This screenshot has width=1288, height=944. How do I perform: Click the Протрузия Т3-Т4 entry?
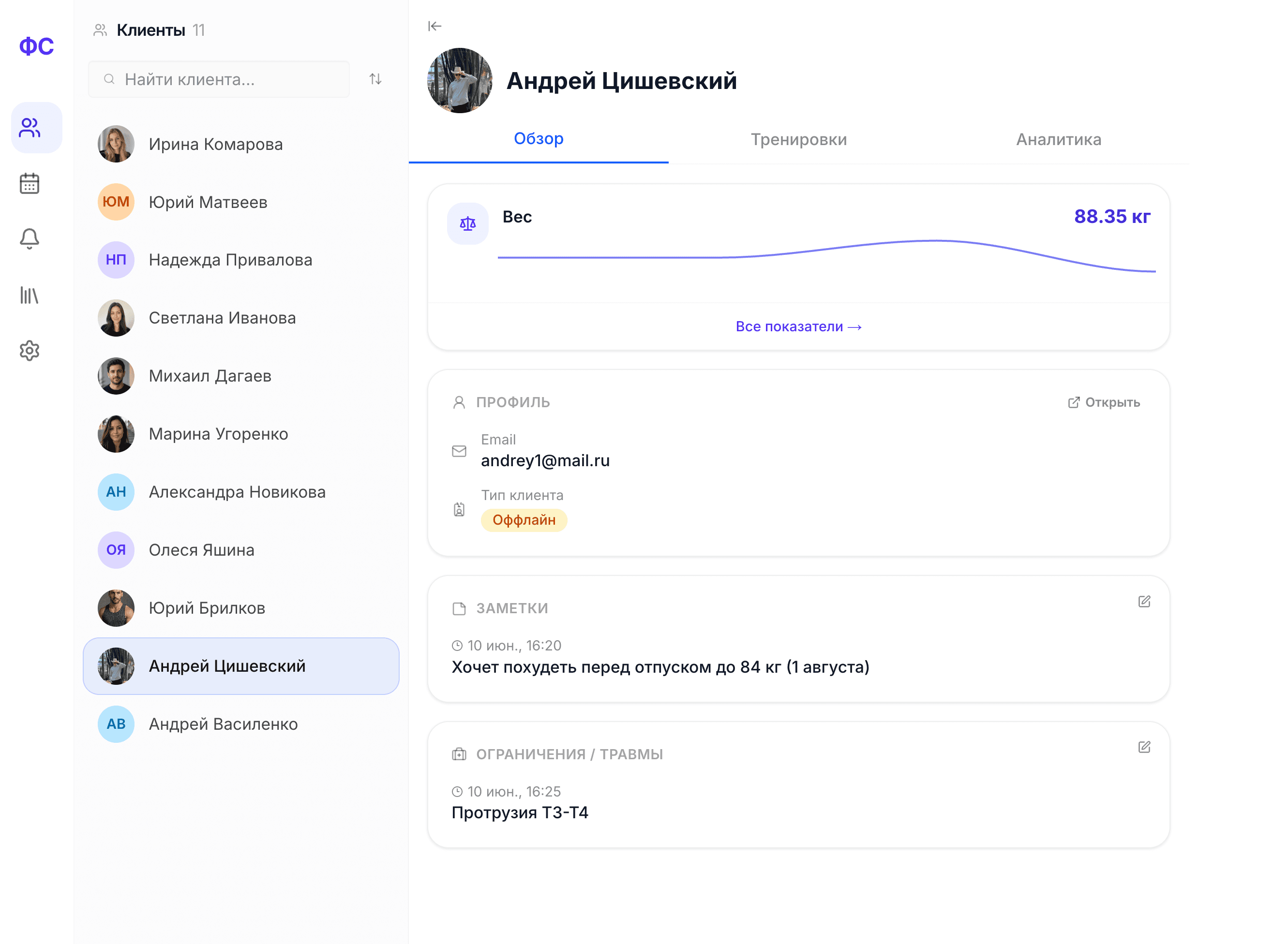pos(520,812)
